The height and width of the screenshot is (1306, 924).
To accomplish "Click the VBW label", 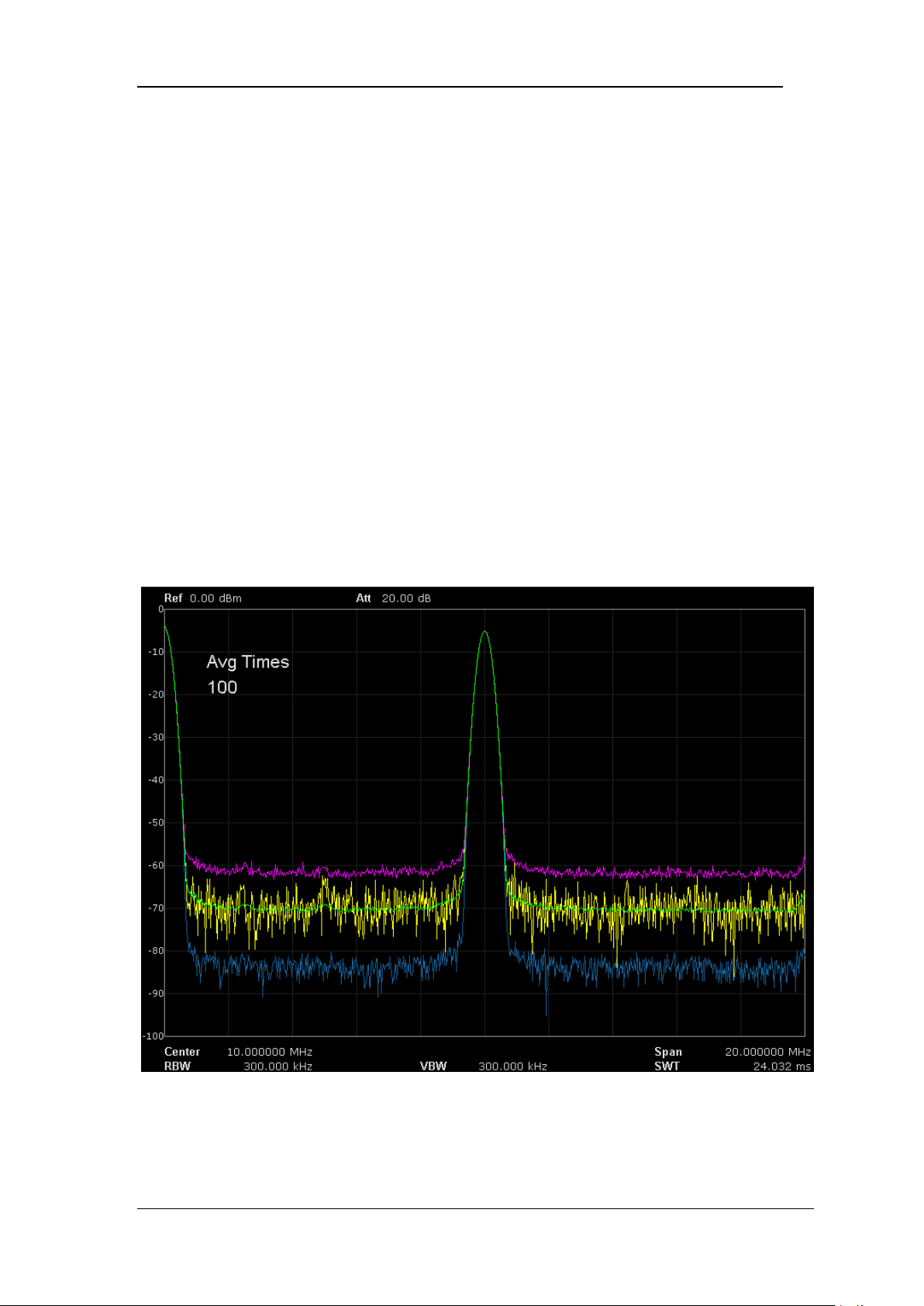I will pyautogui.click(x=433, y=1067).
